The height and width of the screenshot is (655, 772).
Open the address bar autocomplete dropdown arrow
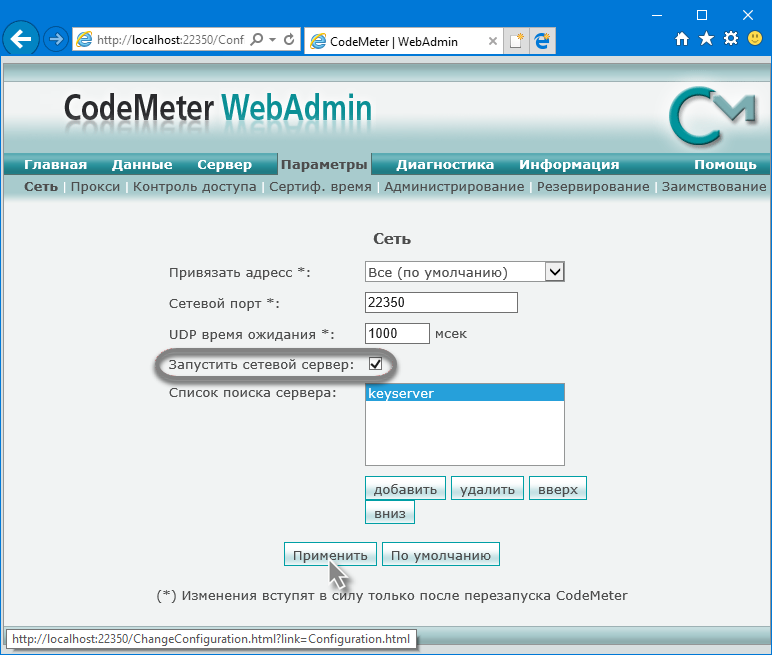click(272, 39)
